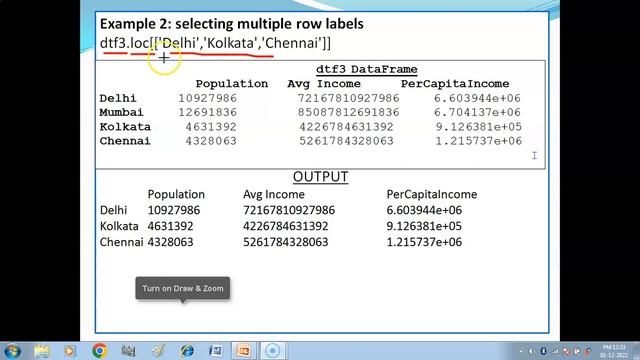Switch to the Microsoft Word taskbar icon
Image resolution: width=640 pixels, height=360 pixels.
coord(216,351)
